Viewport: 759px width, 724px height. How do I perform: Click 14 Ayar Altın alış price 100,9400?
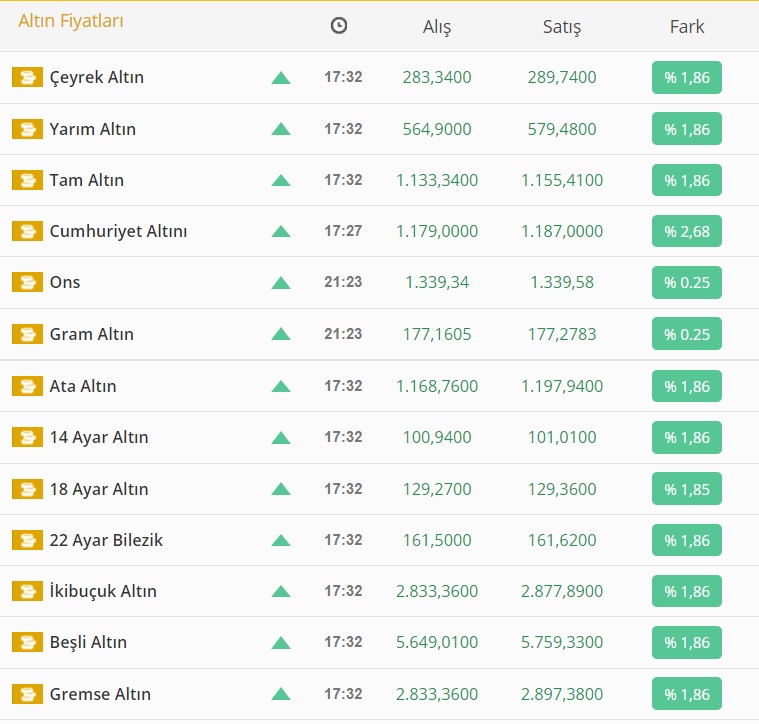tap(437, 437)
